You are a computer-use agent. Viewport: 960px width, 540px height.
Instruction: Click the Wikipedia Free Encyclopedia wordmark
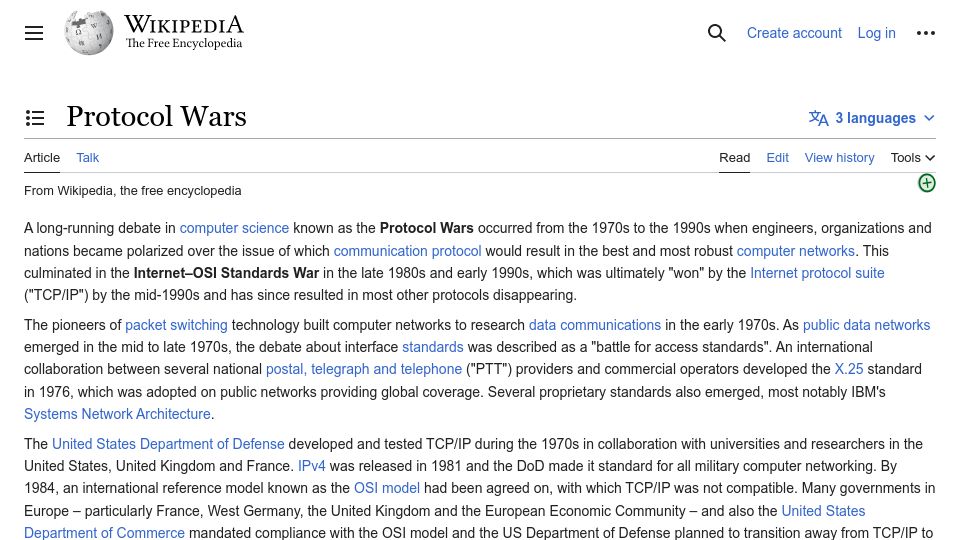click(x=184, y=32)
